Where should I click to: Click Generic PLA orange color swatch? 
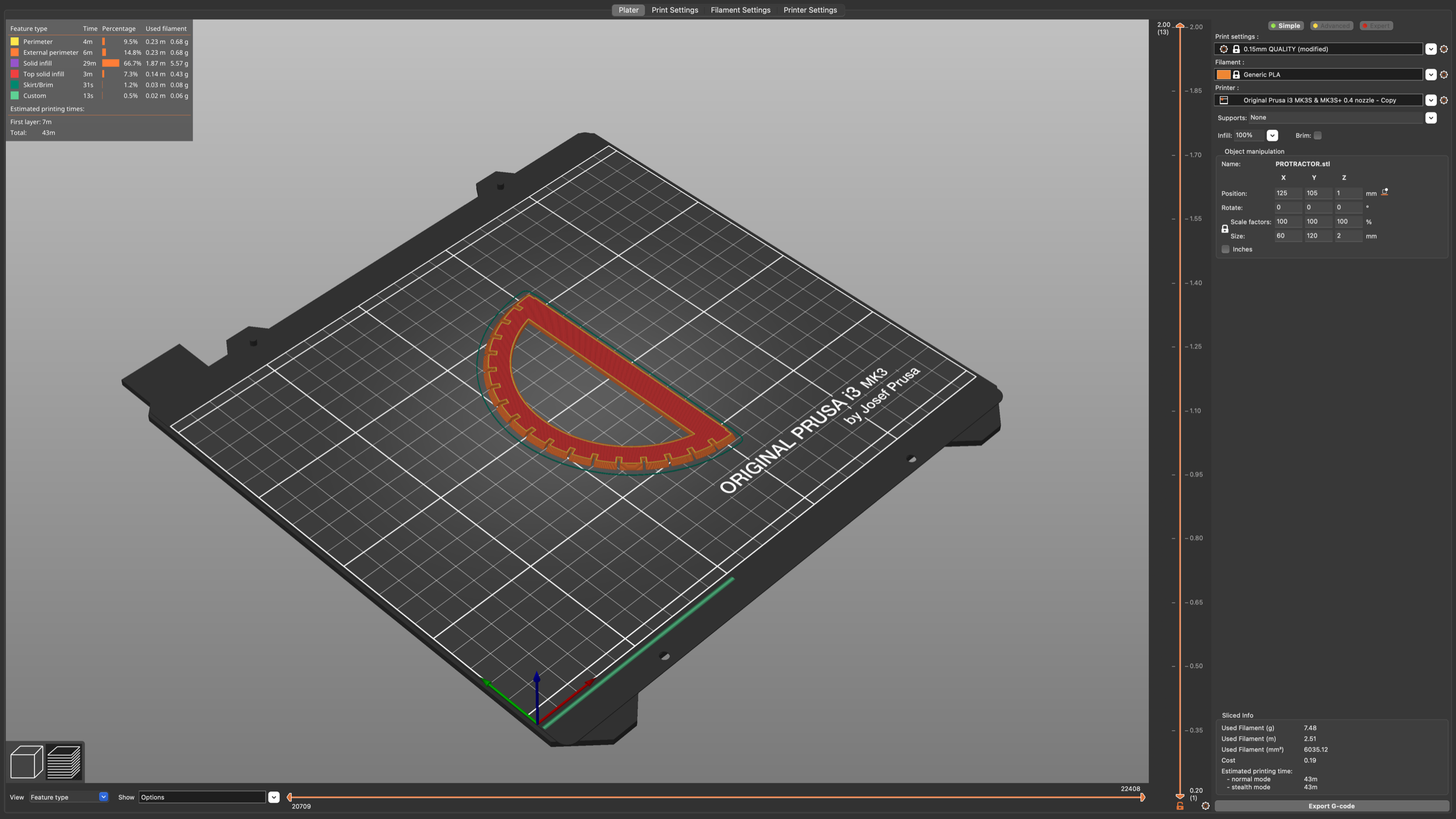(x=1224, y=75)
